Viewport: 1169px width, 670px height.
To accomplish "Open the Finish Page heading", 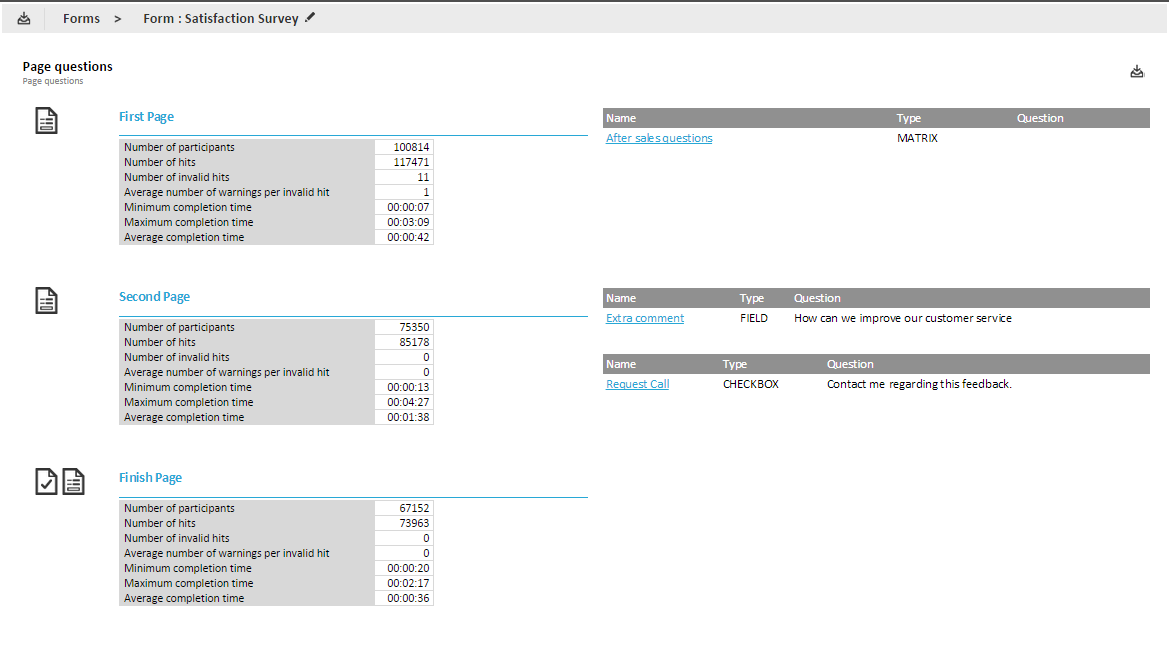I will coord(150,478).
